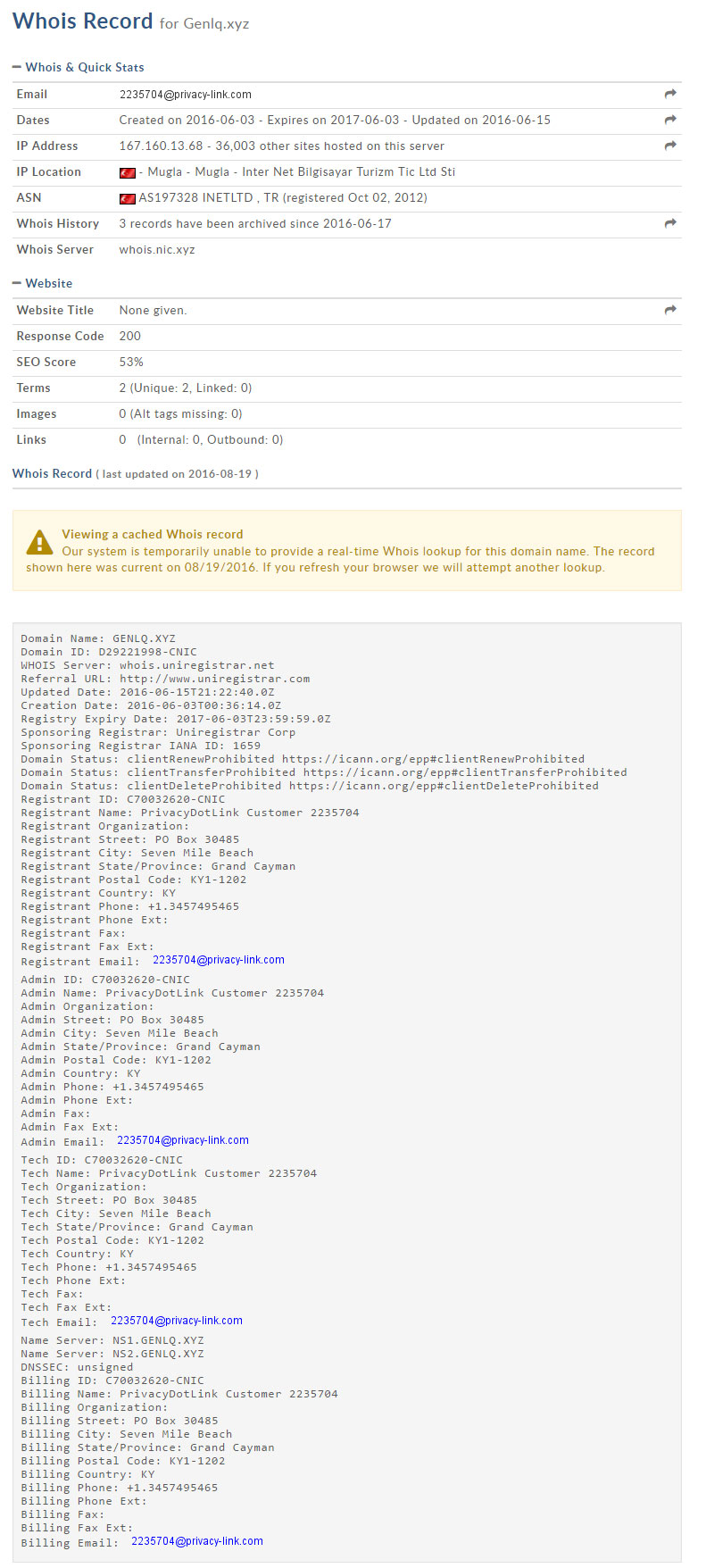Open the Tech Email link 2235704@privacy-link.com

click(177, 1321)
